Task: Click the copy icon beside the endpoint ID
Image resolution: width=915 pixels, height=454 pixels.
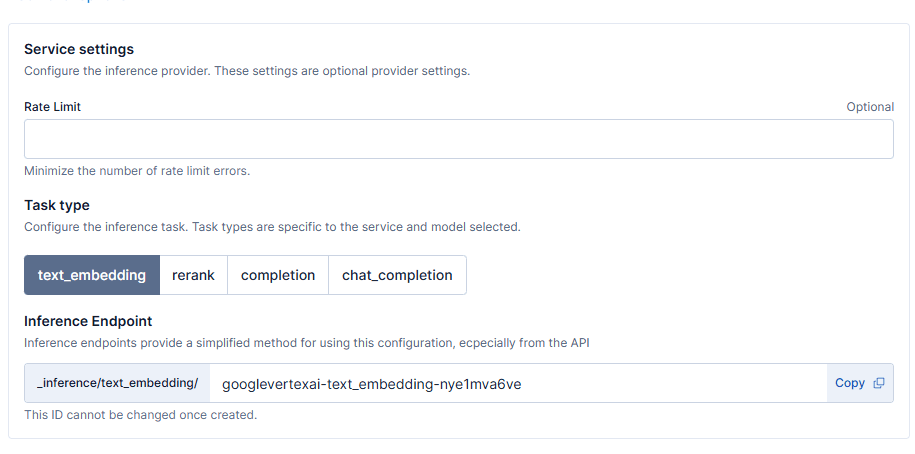Action: click(879, 383)
